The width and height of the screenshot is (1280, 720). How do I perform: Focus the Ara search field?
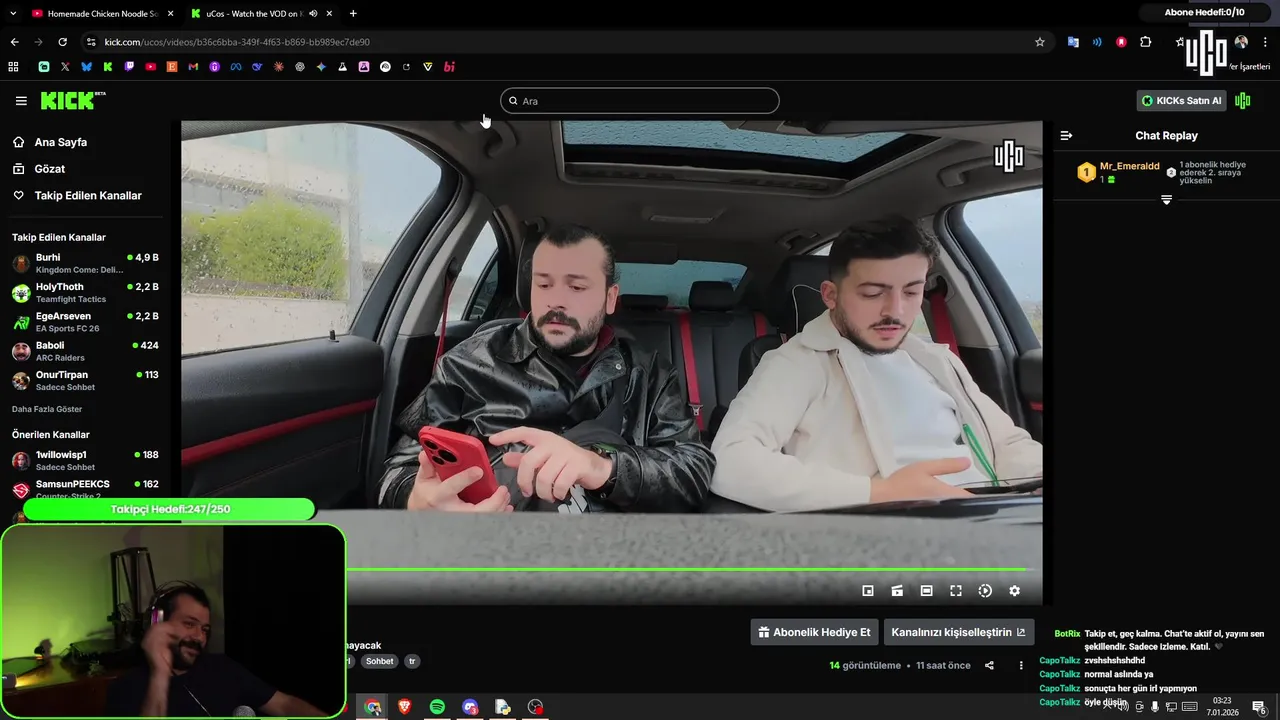(639, 101)
